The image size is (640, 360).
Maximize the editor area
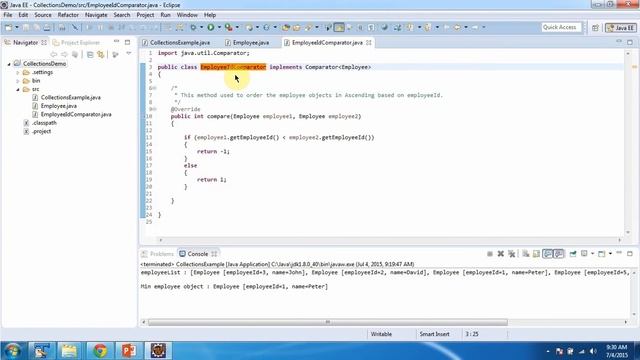(630, 42)
